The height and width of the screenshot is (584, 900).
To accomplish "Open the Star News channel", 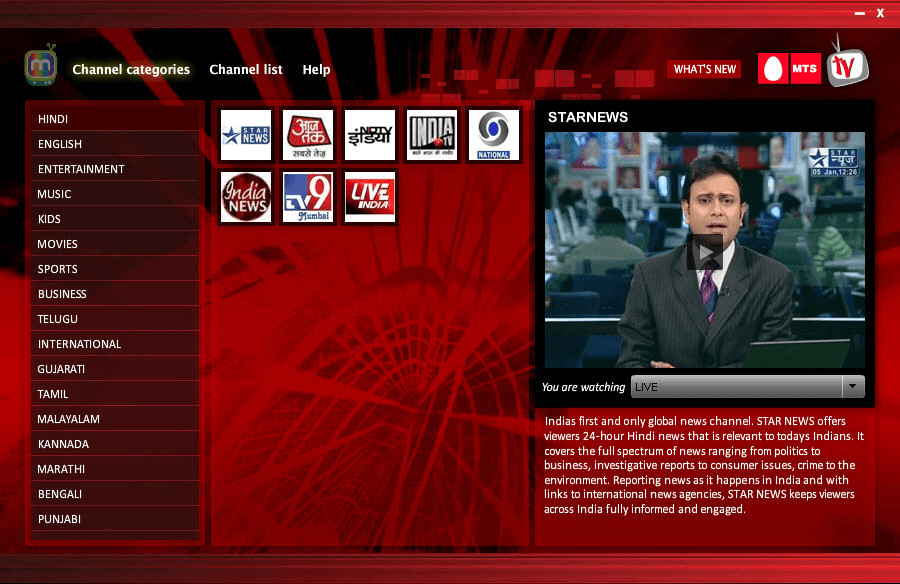I will pyautogui.click(x=246, y=135).
